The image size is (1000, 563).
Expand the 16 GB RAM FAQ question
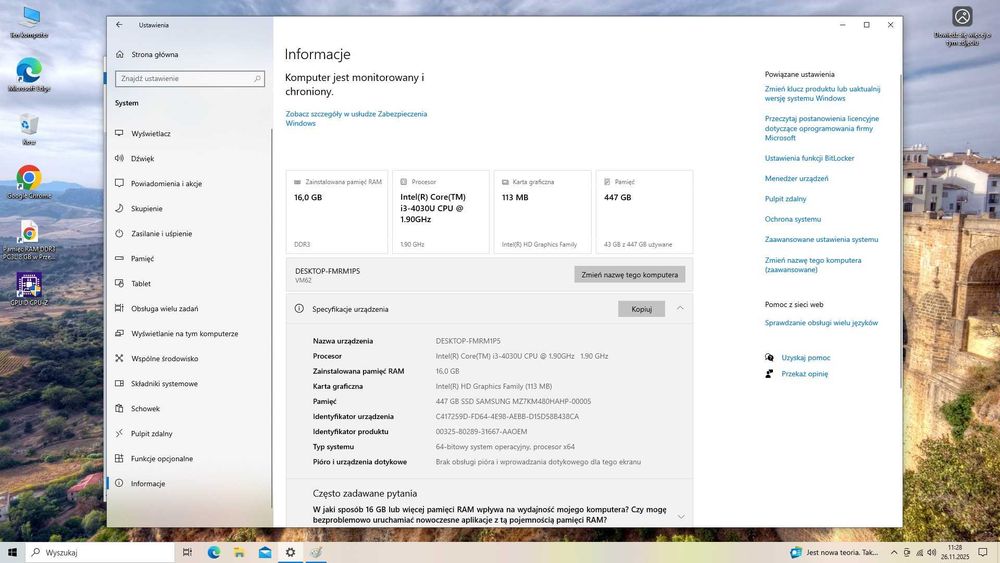point(680,516)
